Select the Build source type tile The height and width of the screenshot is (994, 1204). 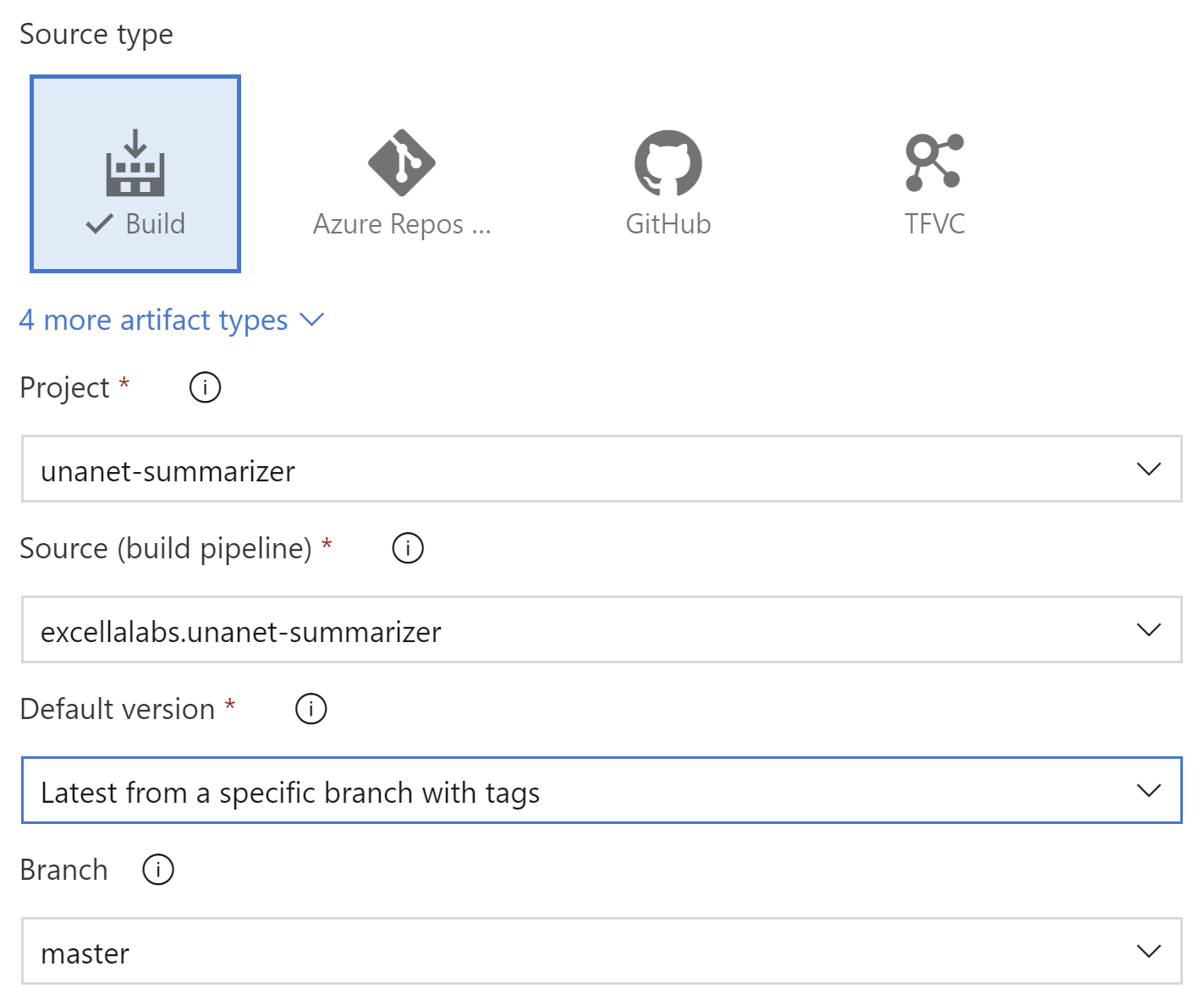(x=135, y=173)
